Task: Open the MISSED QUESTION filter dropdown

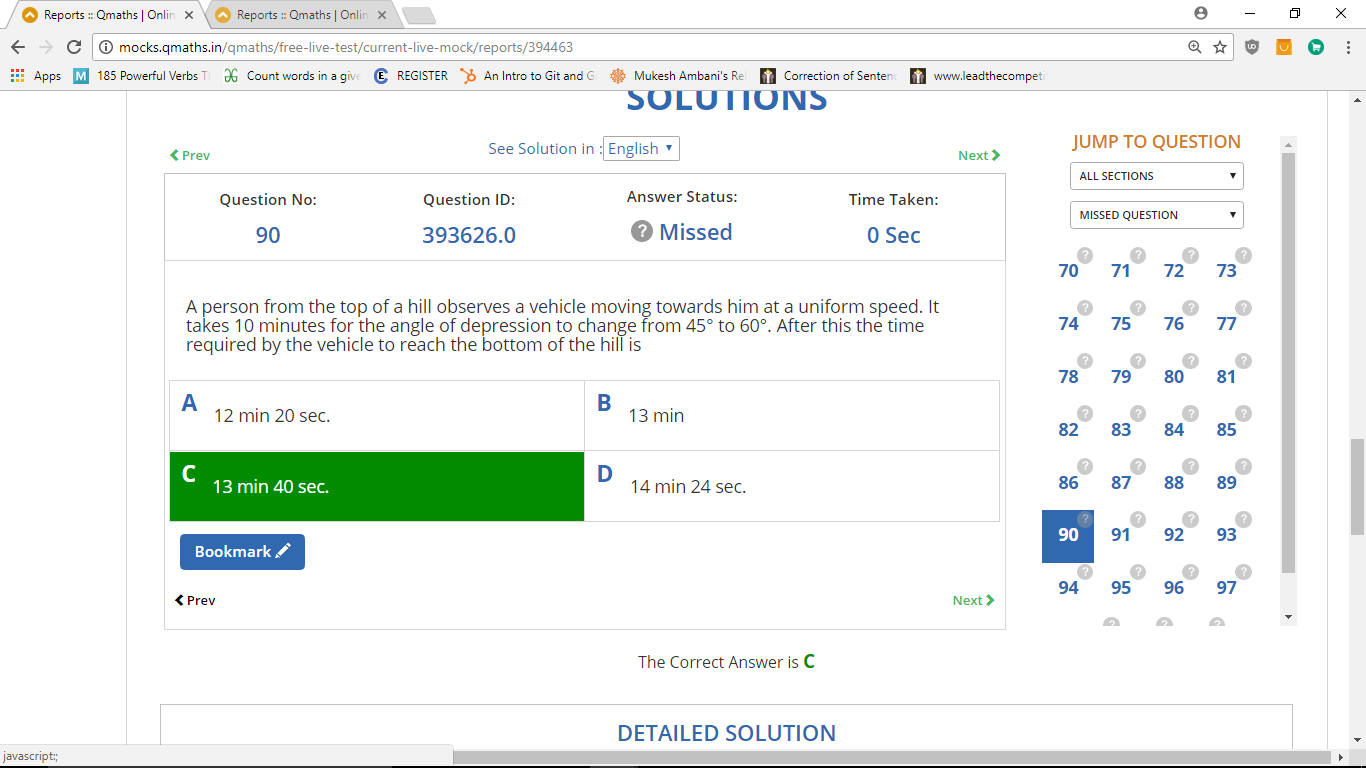Action: click(x=1156, y=215)
